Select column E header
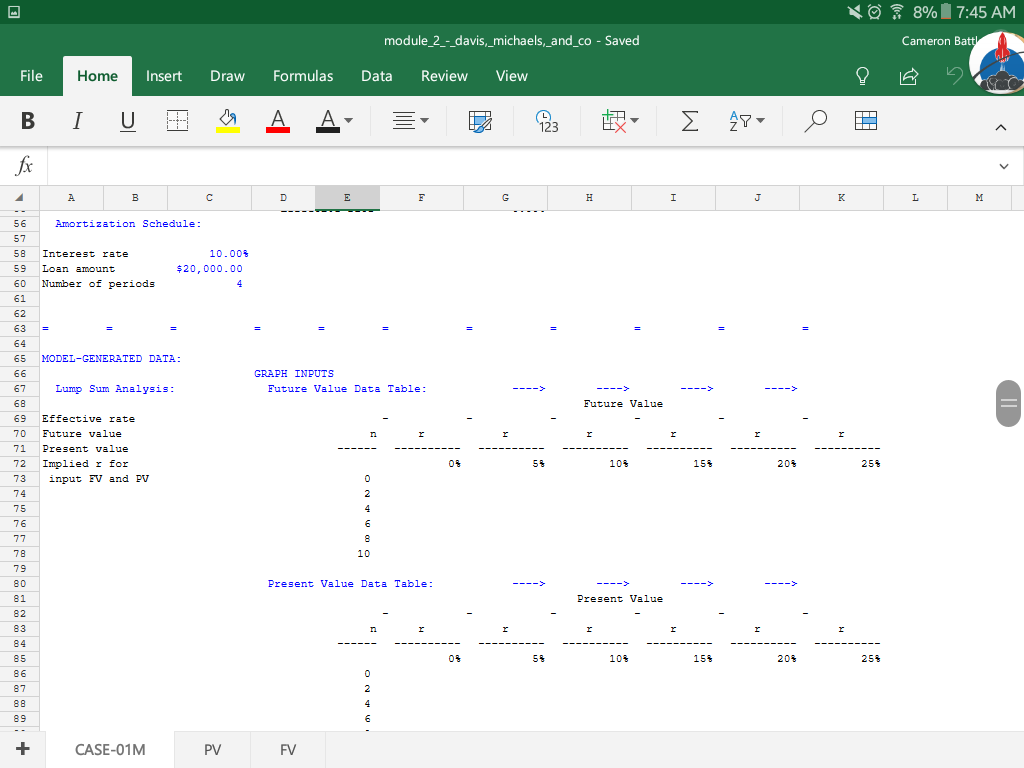The image size is (1024, 768). click(347, 198)
